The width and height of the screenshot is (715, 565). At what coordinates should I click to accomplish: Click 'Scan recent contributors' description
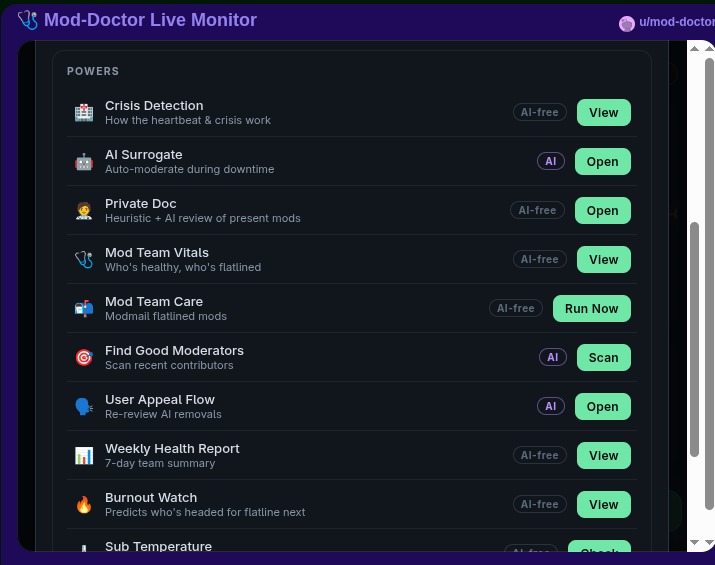pos(169,365)
